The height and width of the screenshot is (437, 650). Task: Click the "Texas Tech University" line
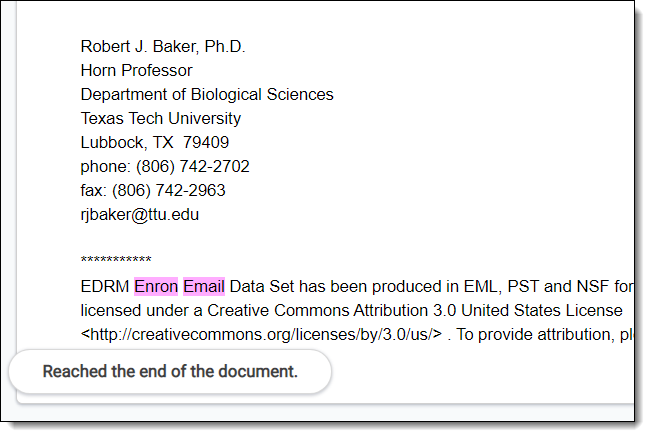click(161, 119)
